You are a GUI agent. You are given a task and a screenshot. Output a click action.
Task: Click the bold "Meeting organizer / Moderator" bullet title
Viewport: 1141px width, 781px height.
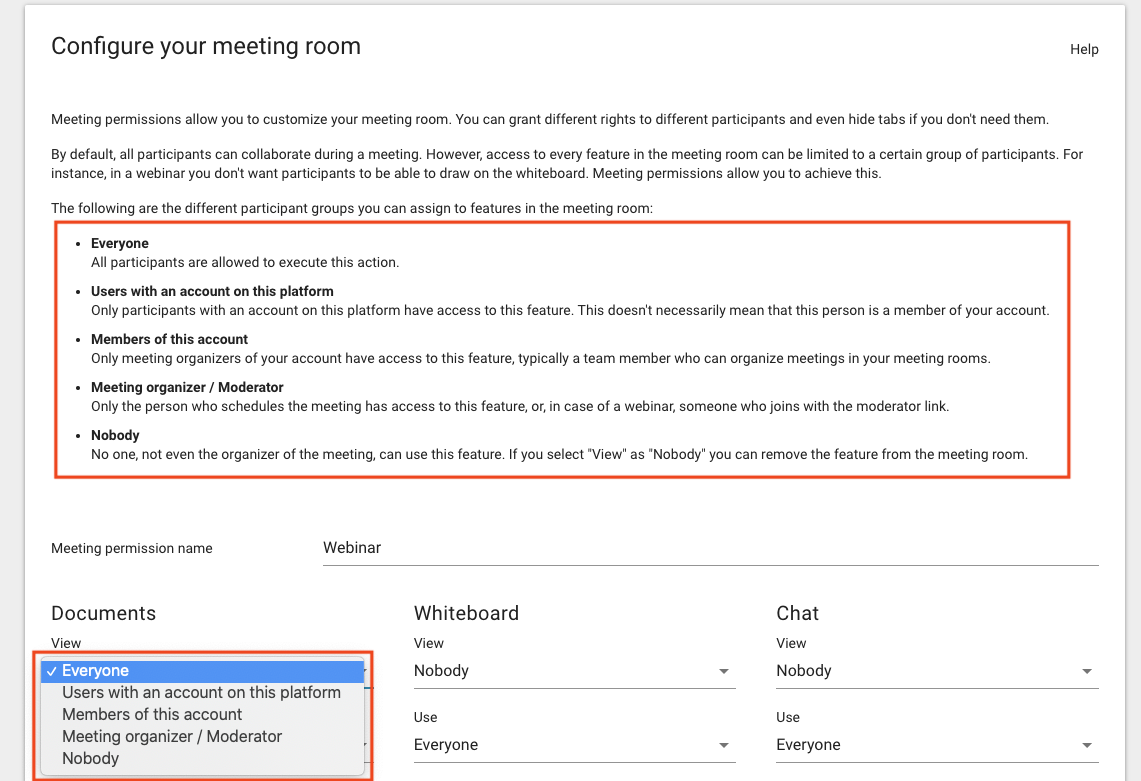click(x=187, y=387)
